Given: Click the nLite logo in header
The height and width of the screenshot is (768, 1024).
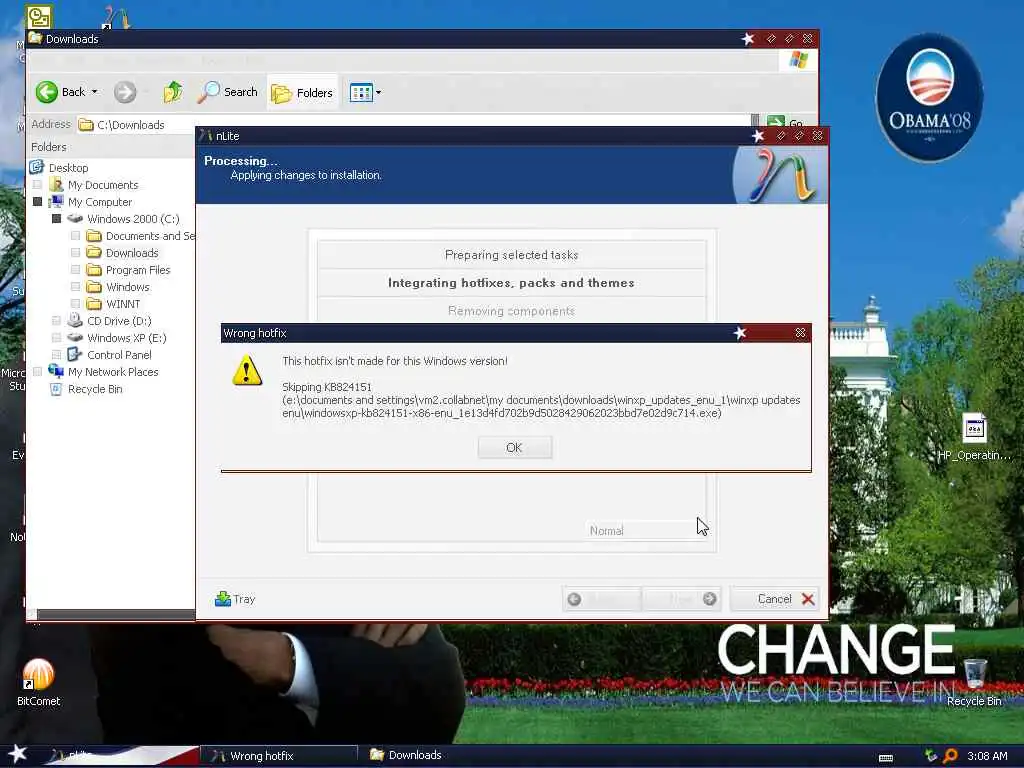Looking at the screenshot, I should [780, 175].
